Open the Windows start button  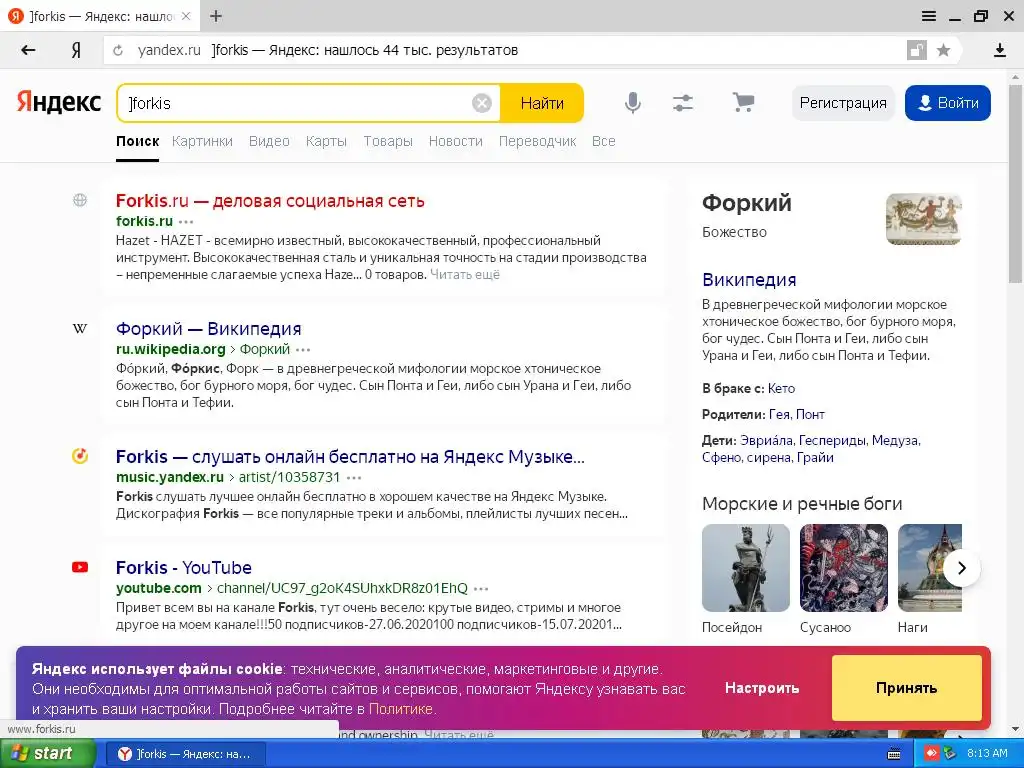(x=47, y=754)
